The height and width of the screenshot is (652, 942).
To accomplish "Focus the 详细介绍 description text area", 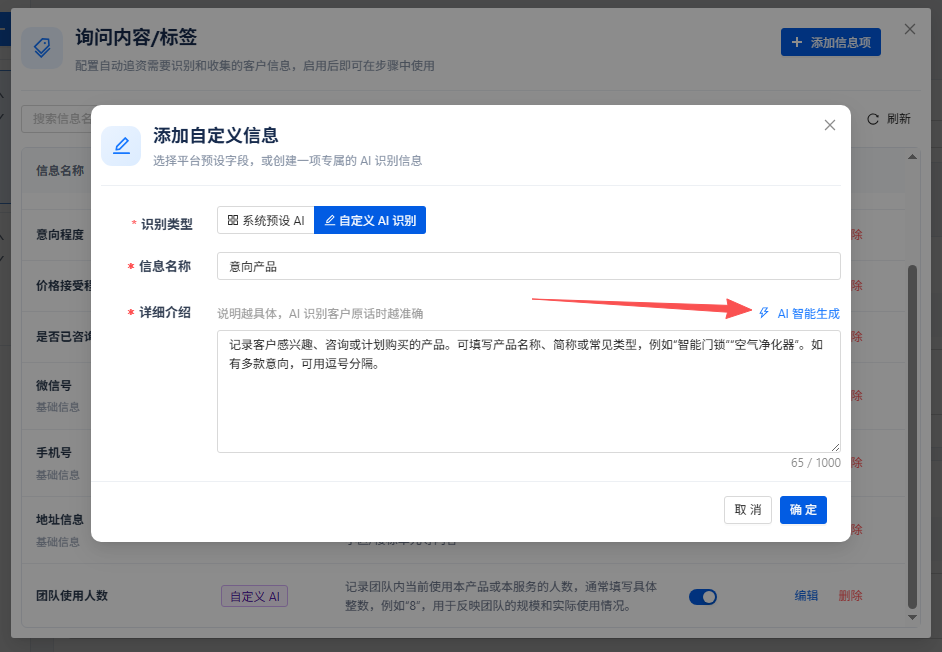I will 529,391.
